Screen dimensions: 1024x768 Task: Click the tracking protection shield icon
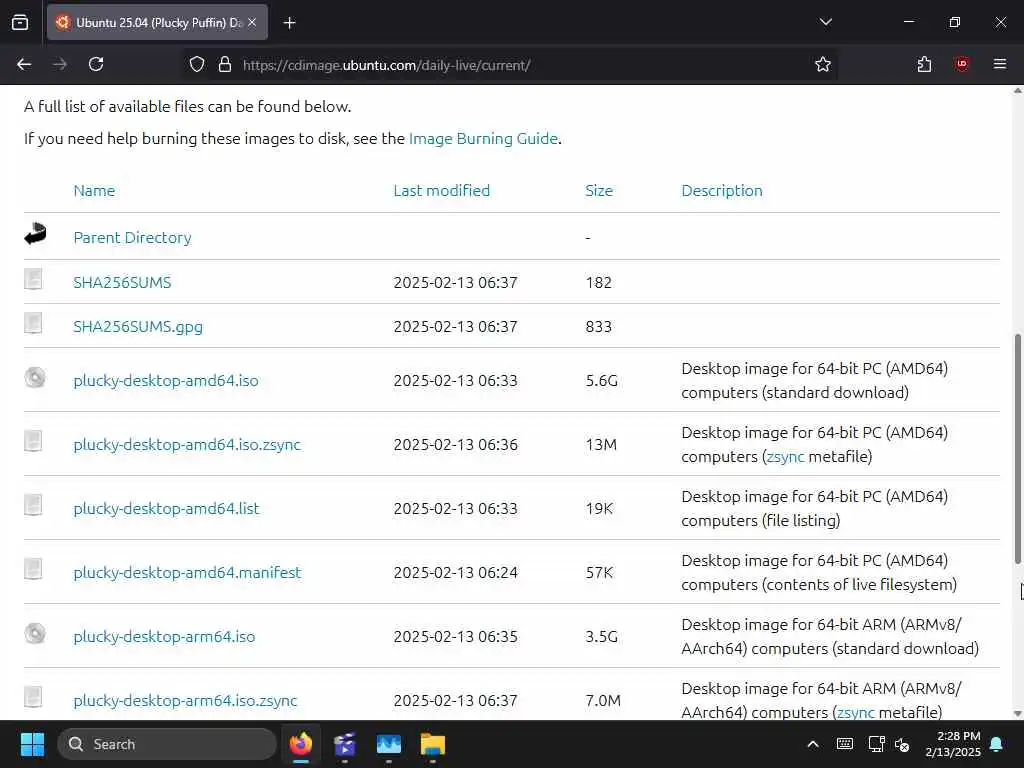197,65
